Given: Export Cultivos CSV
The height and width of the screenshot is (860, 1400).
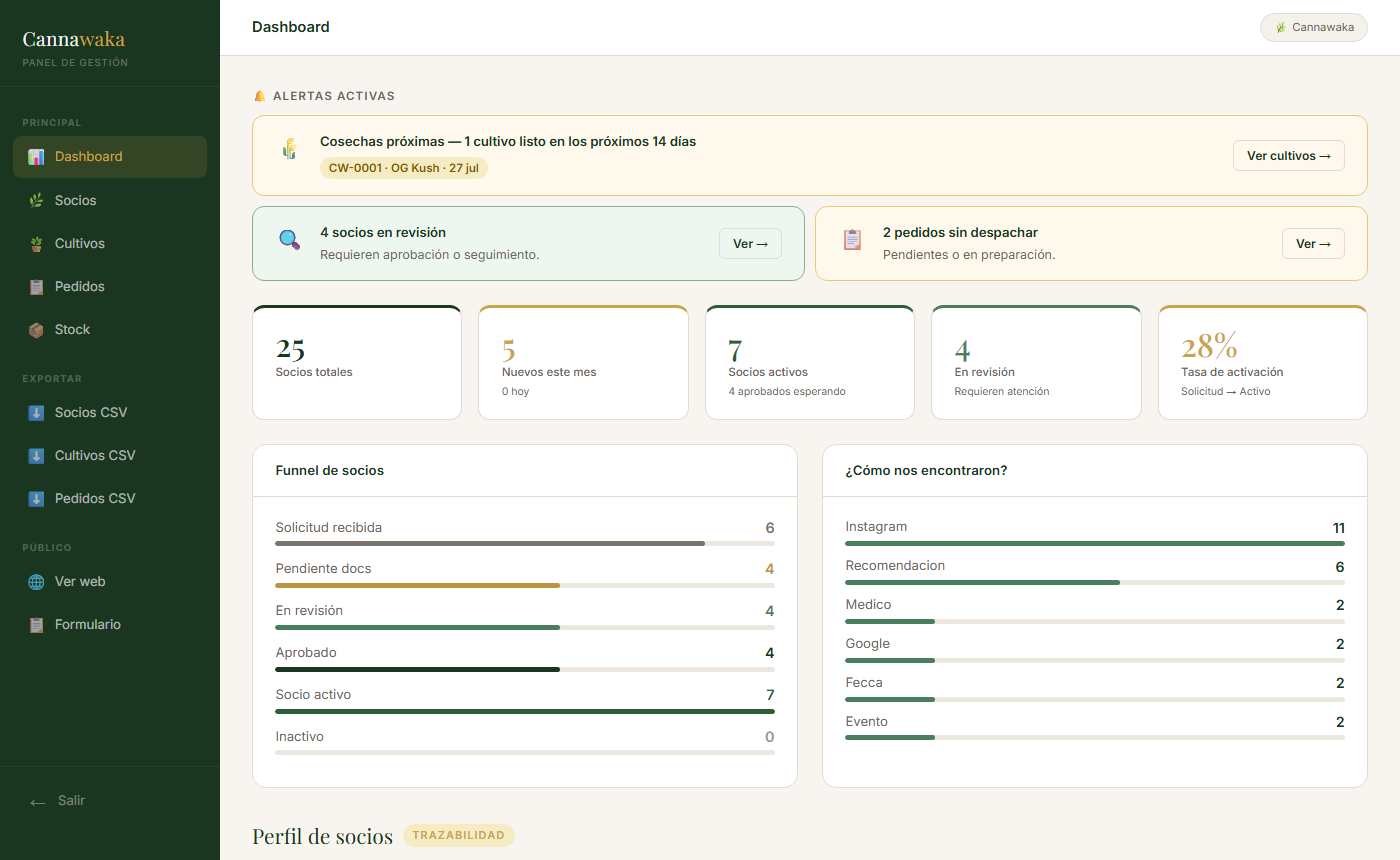Looking at the screenshot, I should click(110, 456).
